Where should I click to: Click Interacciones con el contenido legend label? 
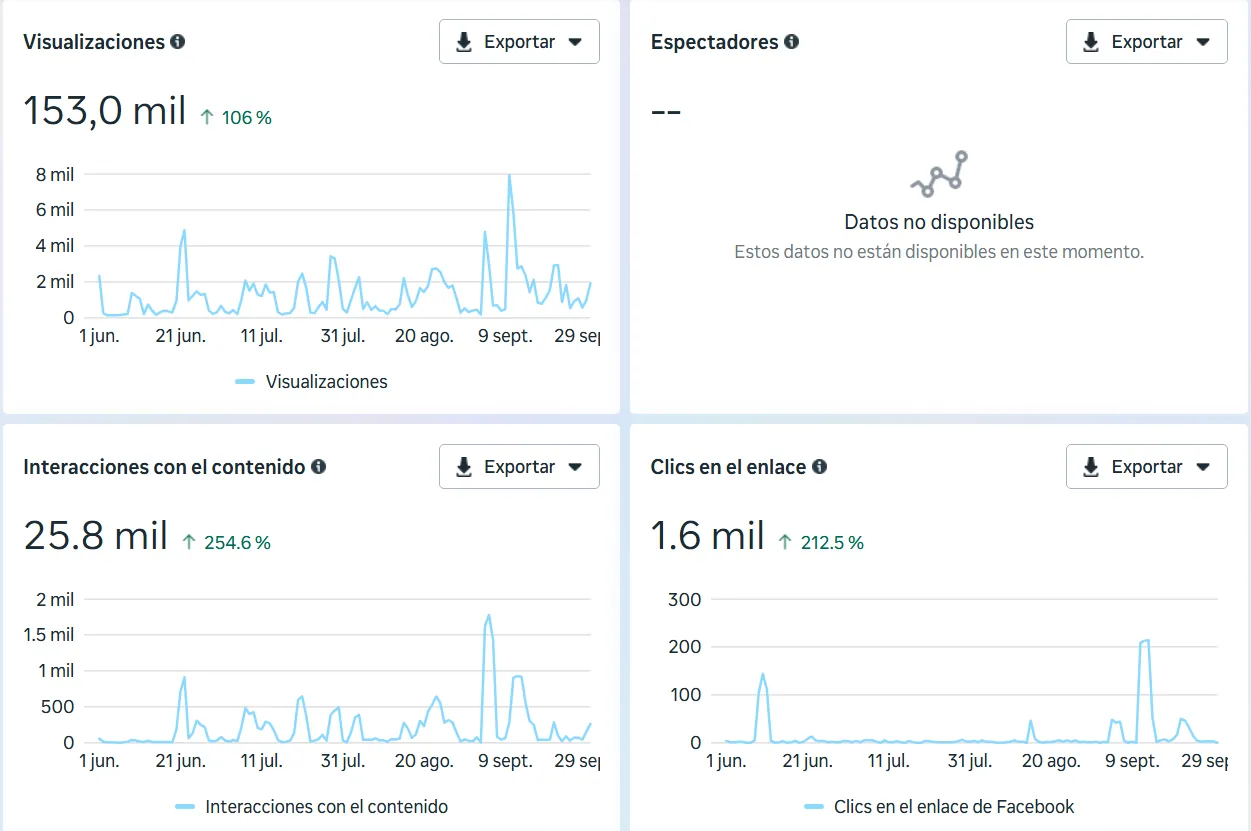click(x=326, y=807)
